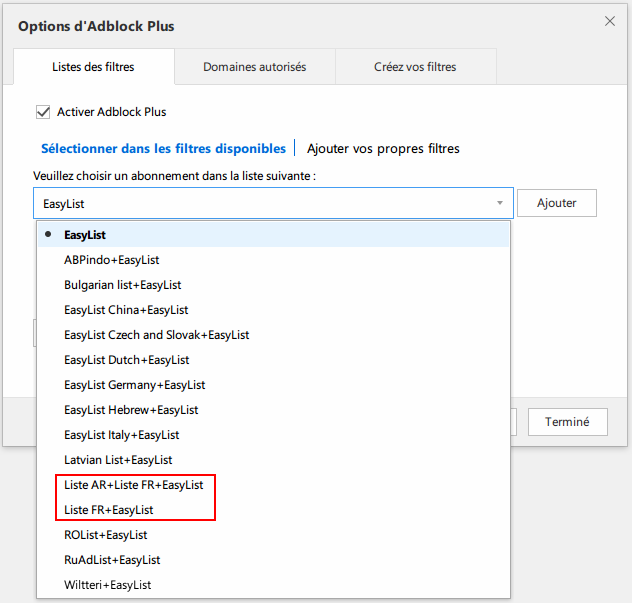
Task: Select Liste FR+EasyList subscription
Action: click(273, 509)
